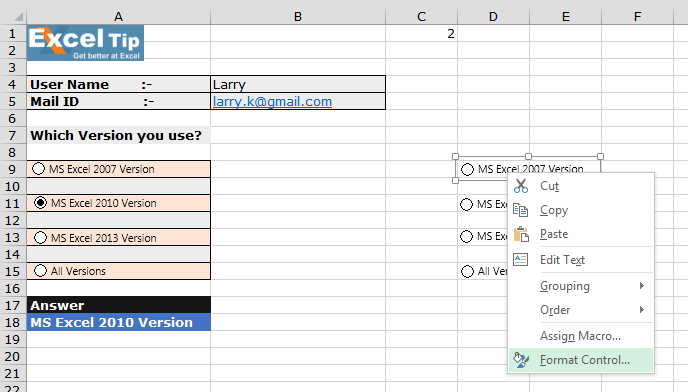This screenshot has width=688, height=392.
Task: Click the Format Control icon
Action: pyautogui.click(x=521, y=360)
